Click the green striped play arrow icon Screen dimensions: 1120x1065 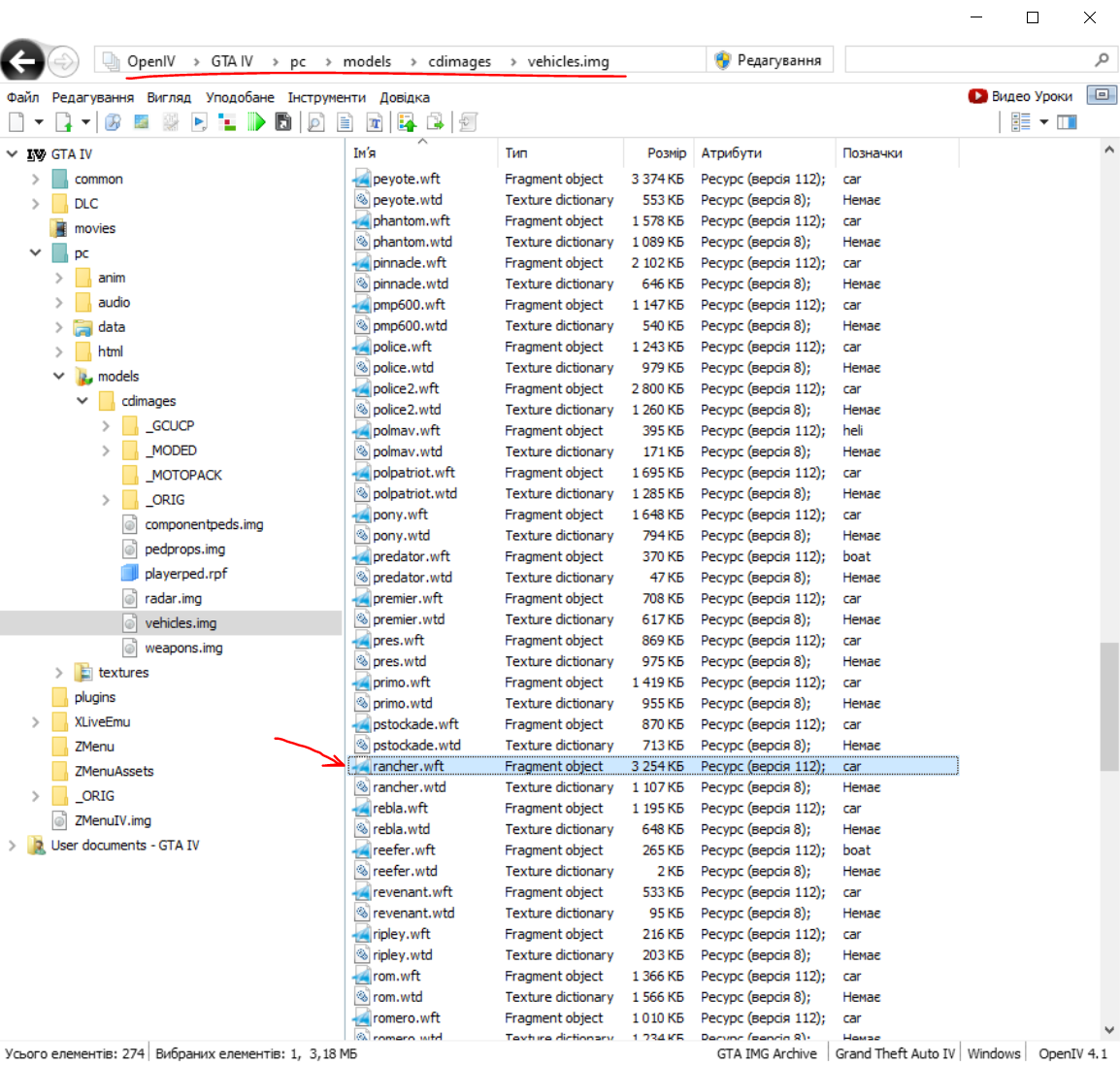pos(255,122)
